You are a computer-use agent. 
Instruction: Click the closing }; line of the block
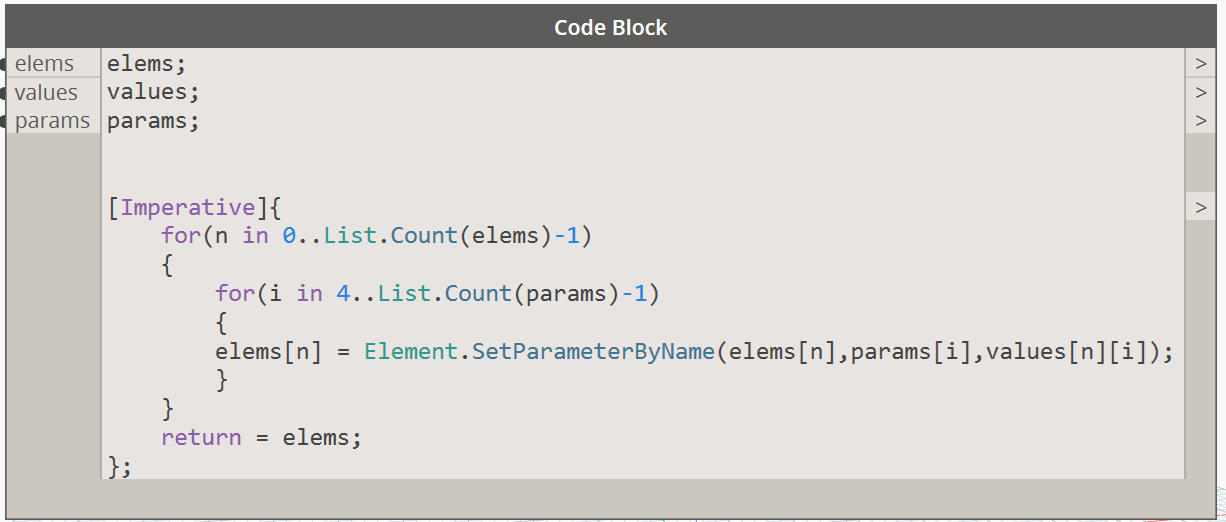pyautogui.click(x=120, y=466)
